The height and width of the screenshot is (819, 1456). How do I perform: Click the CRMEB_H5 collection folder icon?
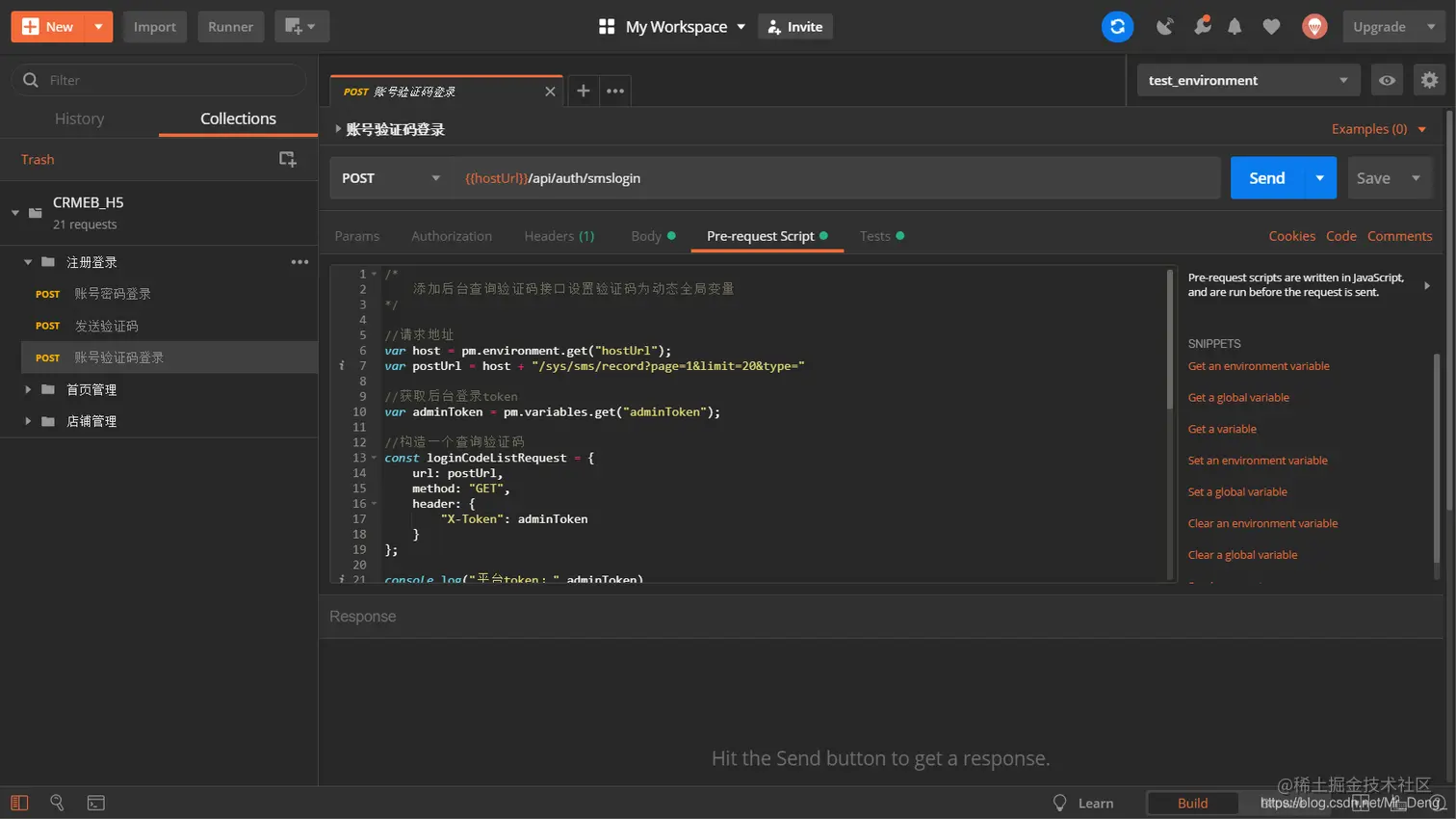click(36, 213)
